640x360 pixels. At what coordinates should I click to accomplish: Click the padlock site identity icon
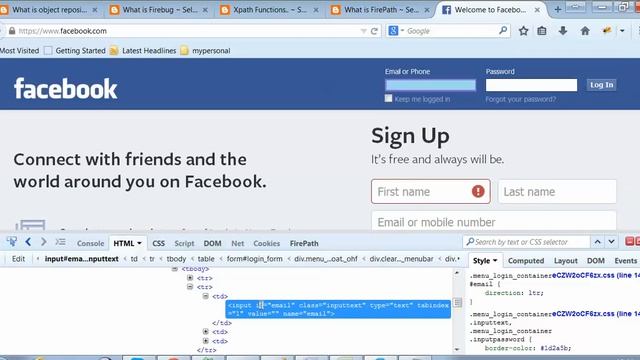12,31
